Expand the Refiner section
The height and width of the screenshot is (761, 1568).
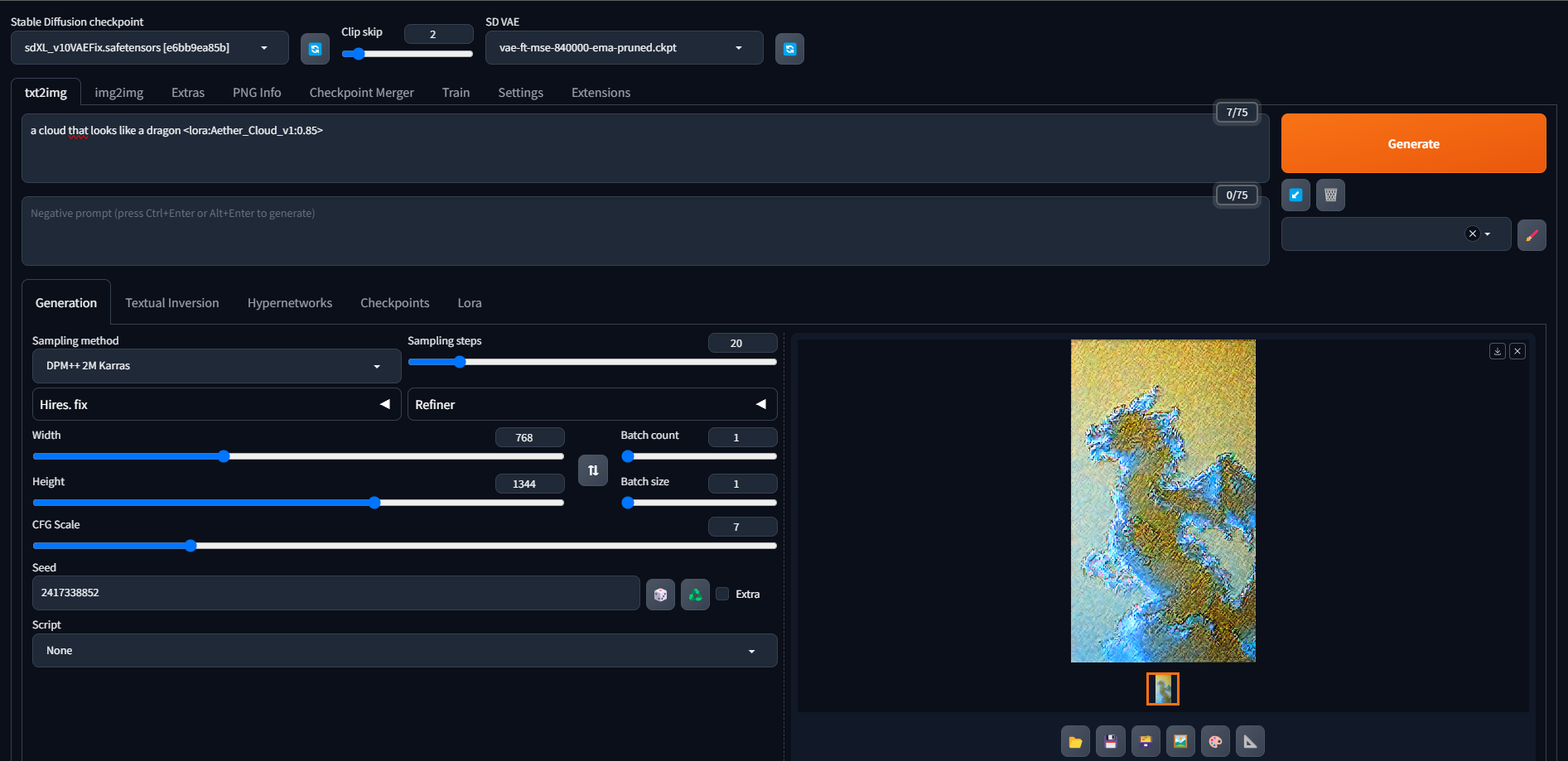(592, 404)
